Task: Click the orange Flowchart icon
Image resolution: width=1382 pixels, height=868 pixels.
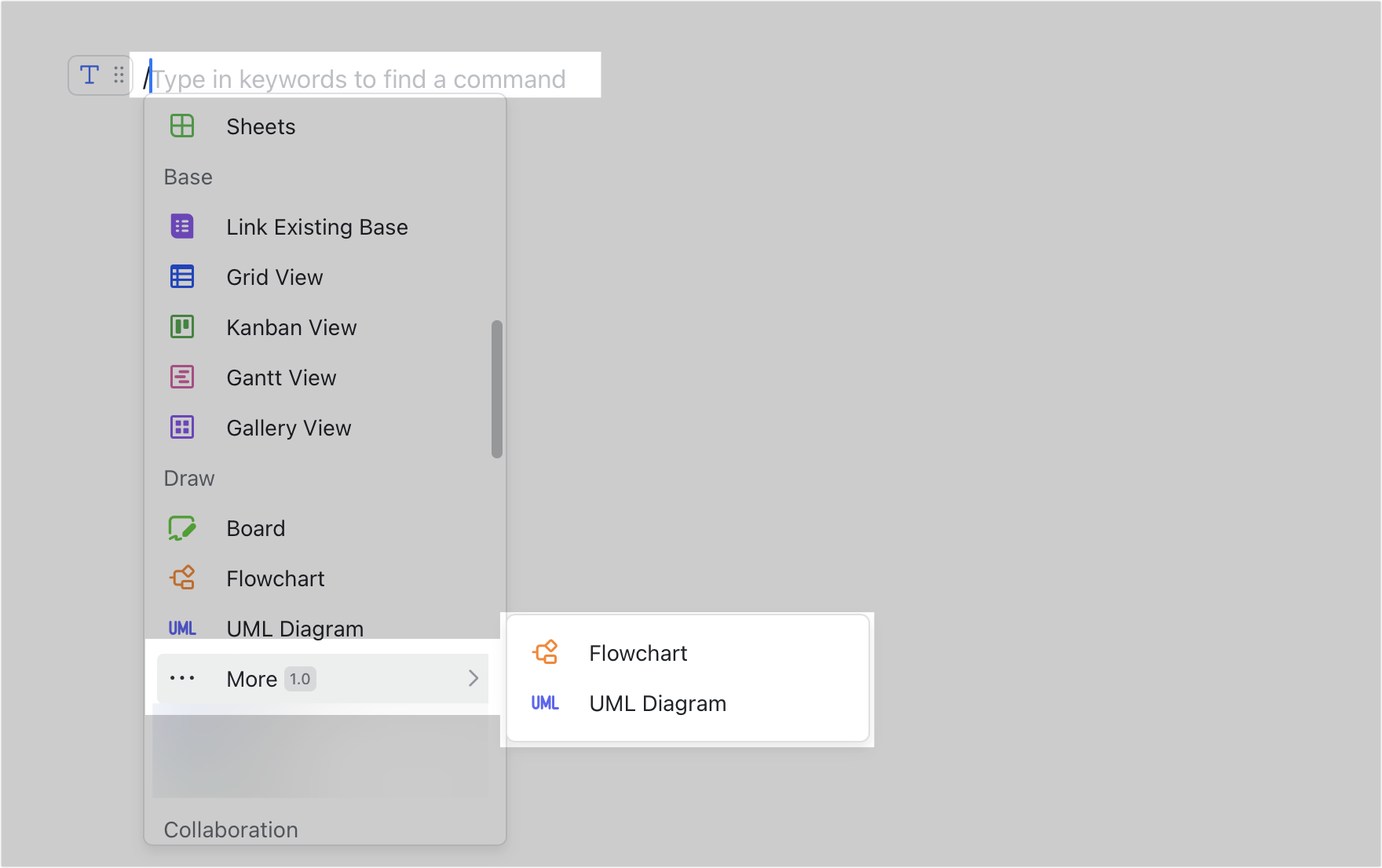Action: (x=182, y=578)
